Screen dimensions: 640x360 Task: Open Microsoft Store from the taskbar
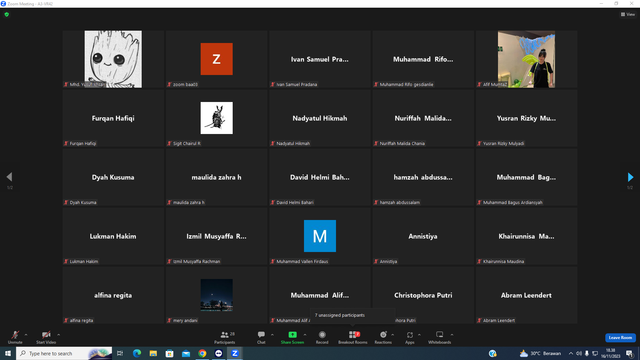pyautogui.click(x=169, y=353)
